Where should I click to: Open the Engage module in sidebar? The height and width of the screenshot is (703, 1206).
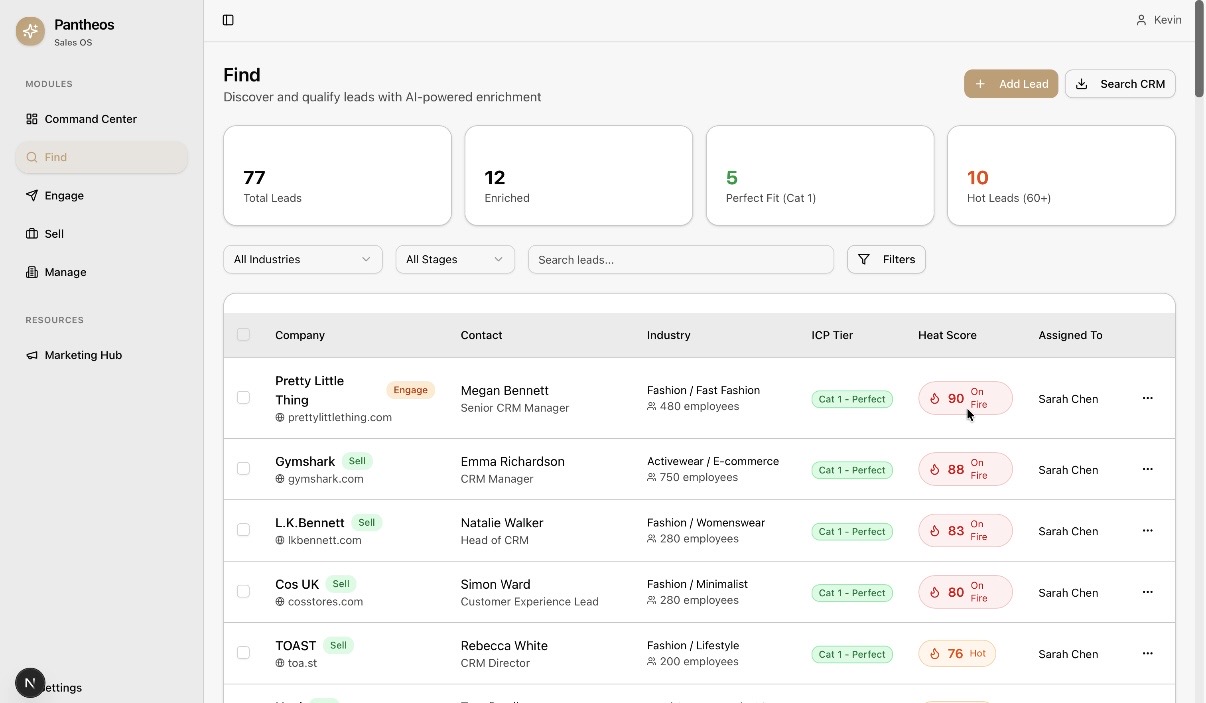click(64, 196)
